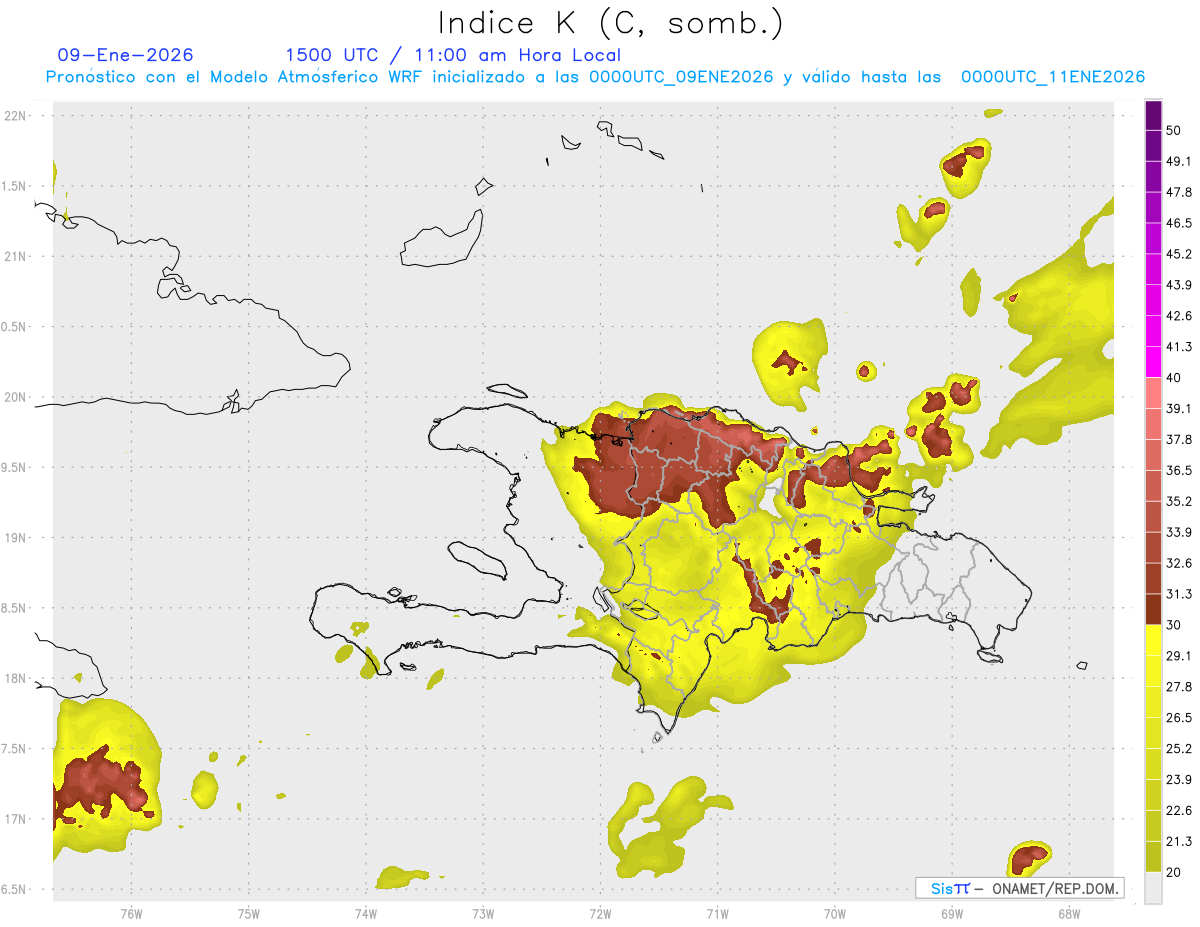Screen dimensions: 1200x927
Task: Click the '19N' latitude label
Action: coord(15,538)
